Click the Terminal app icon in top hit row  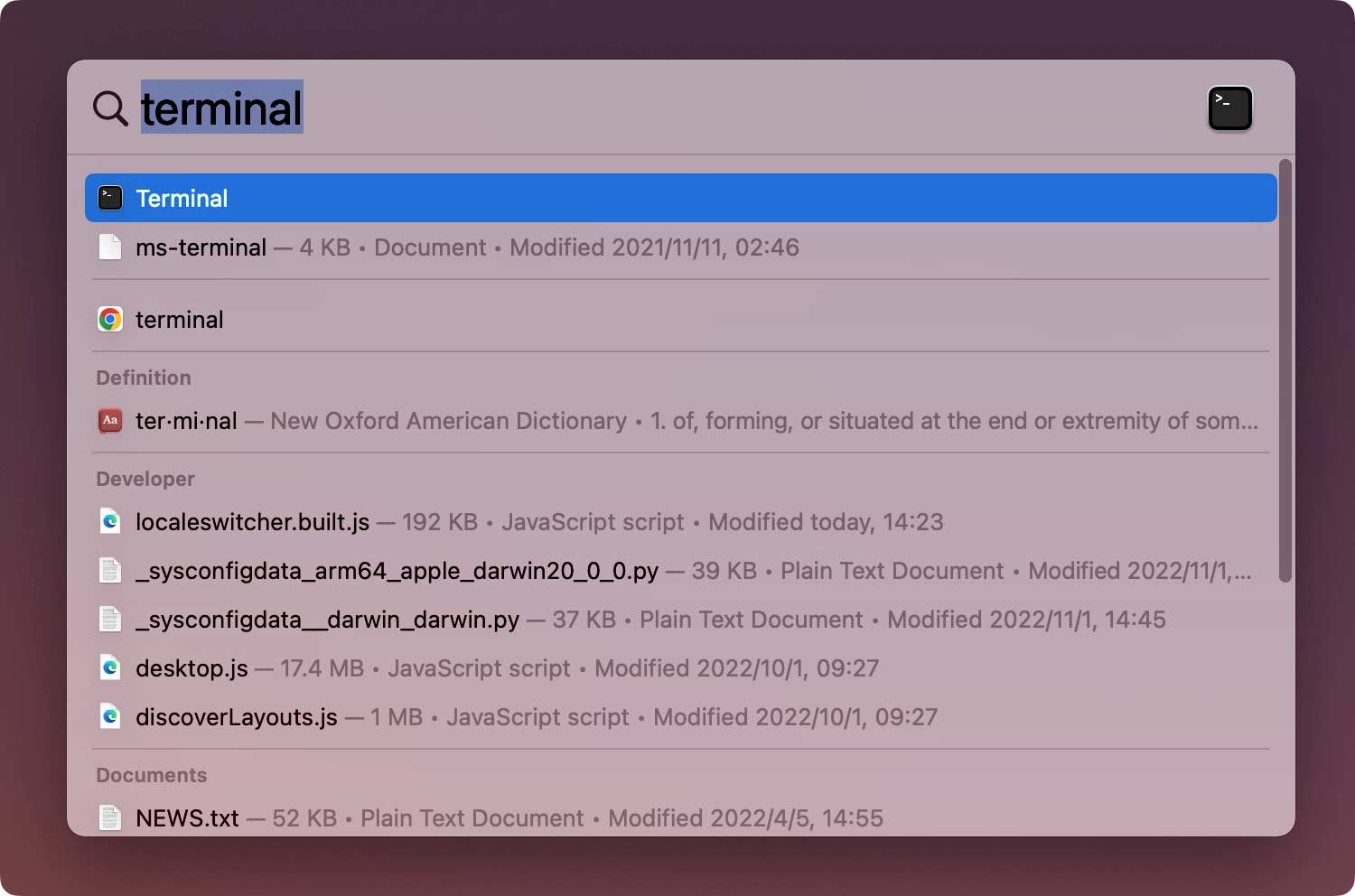pos(110,198)
